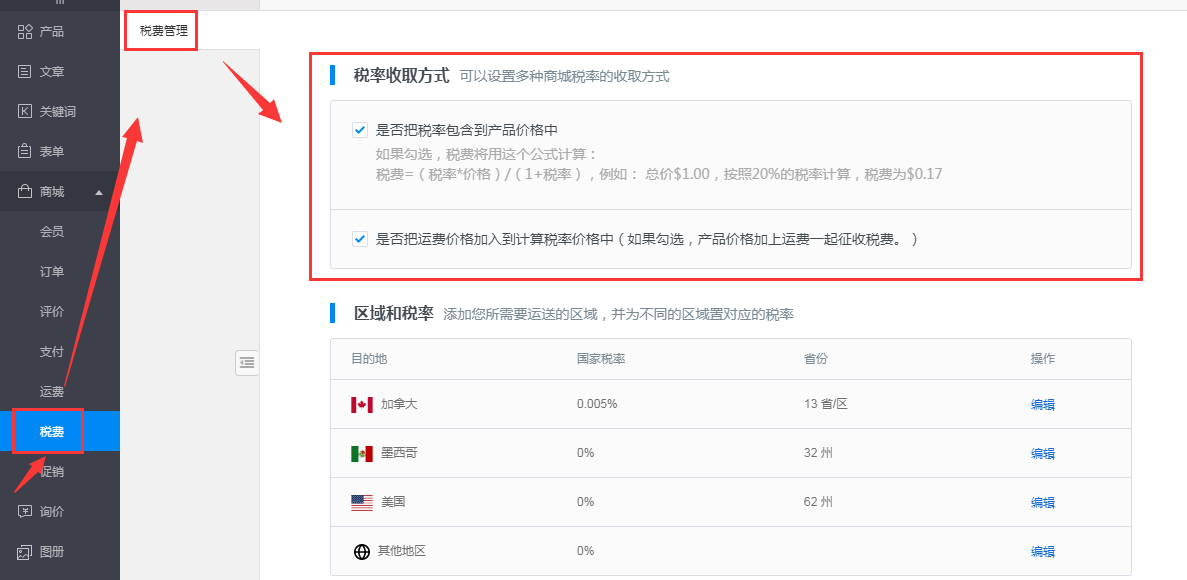1187x580 pixels.
Task: Click the 表单 (Forms) clipboard icon
Action: pos(25,152)
